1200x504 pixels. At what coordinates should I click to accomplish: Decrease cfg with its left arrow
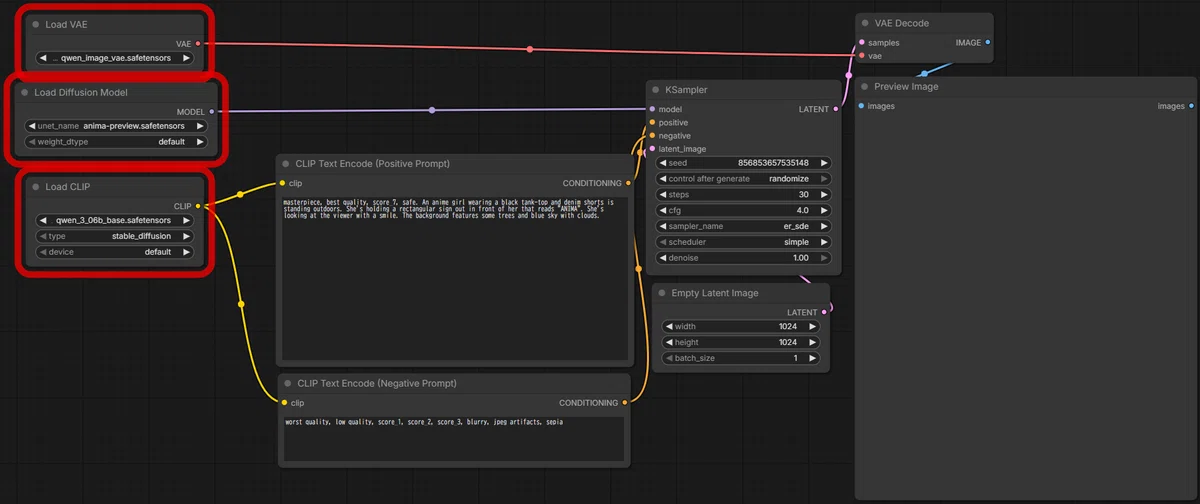coord(663,211)
